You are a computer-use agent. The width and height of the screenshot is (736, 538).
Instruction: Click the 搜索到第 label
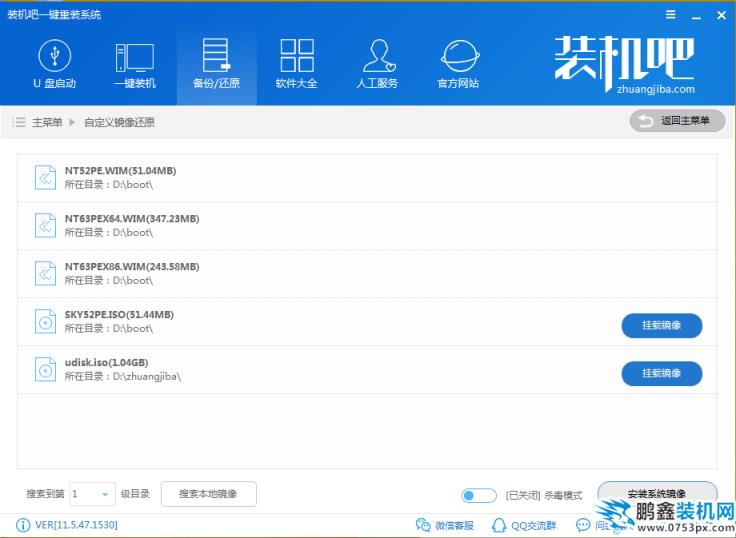pos(45,494)
